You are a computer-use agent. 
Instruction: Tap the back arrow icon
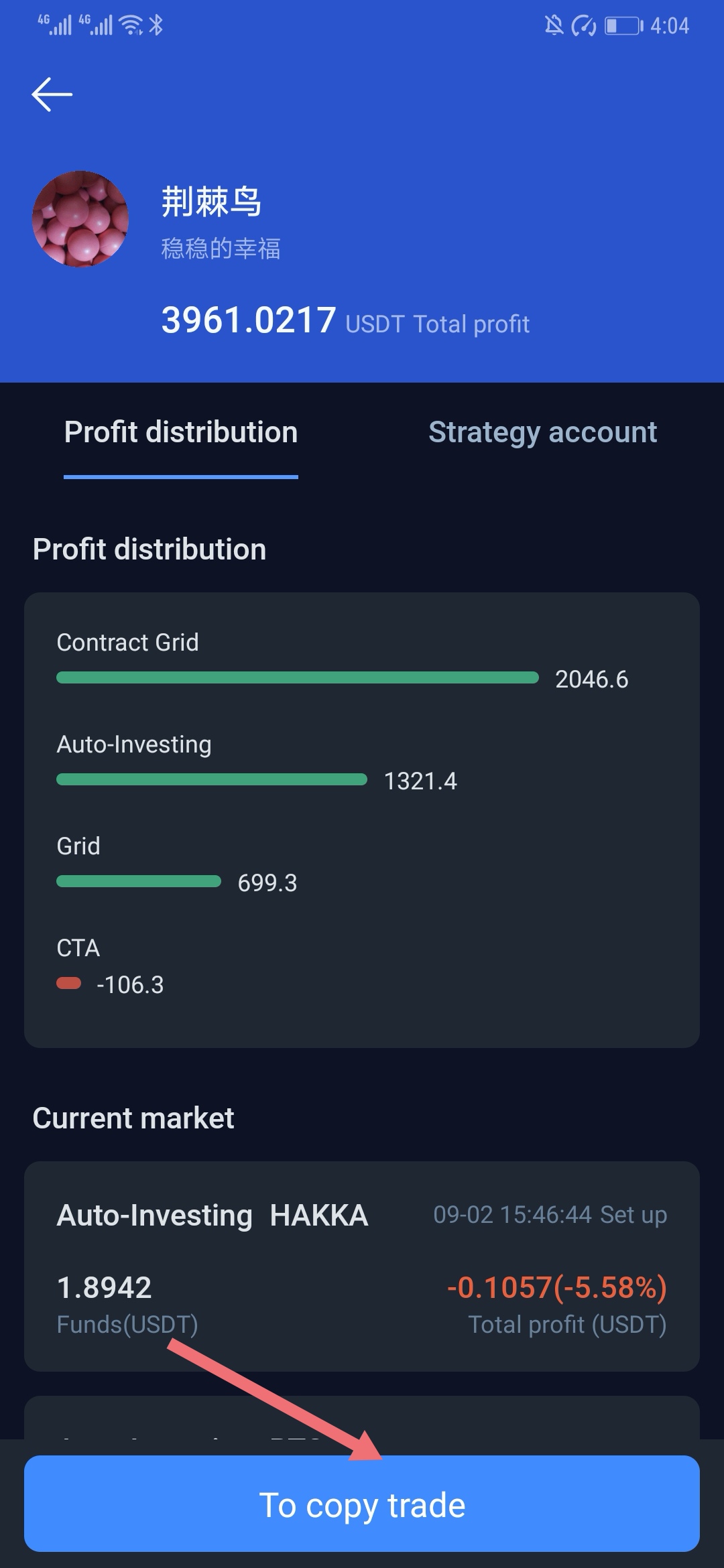[52, 94]
